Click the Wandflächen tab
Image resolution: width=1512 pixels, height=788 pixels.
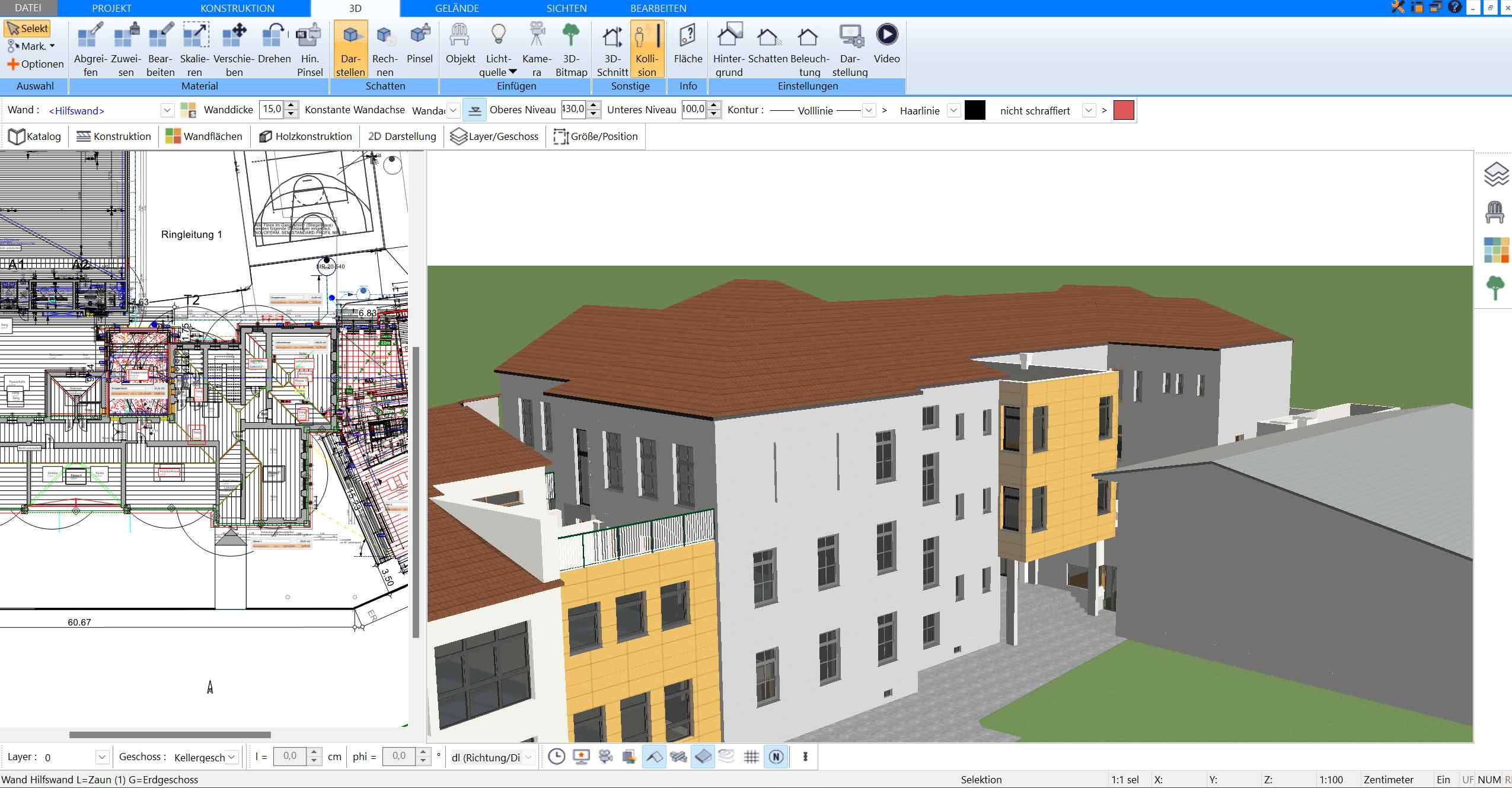[x=204, y=136]
